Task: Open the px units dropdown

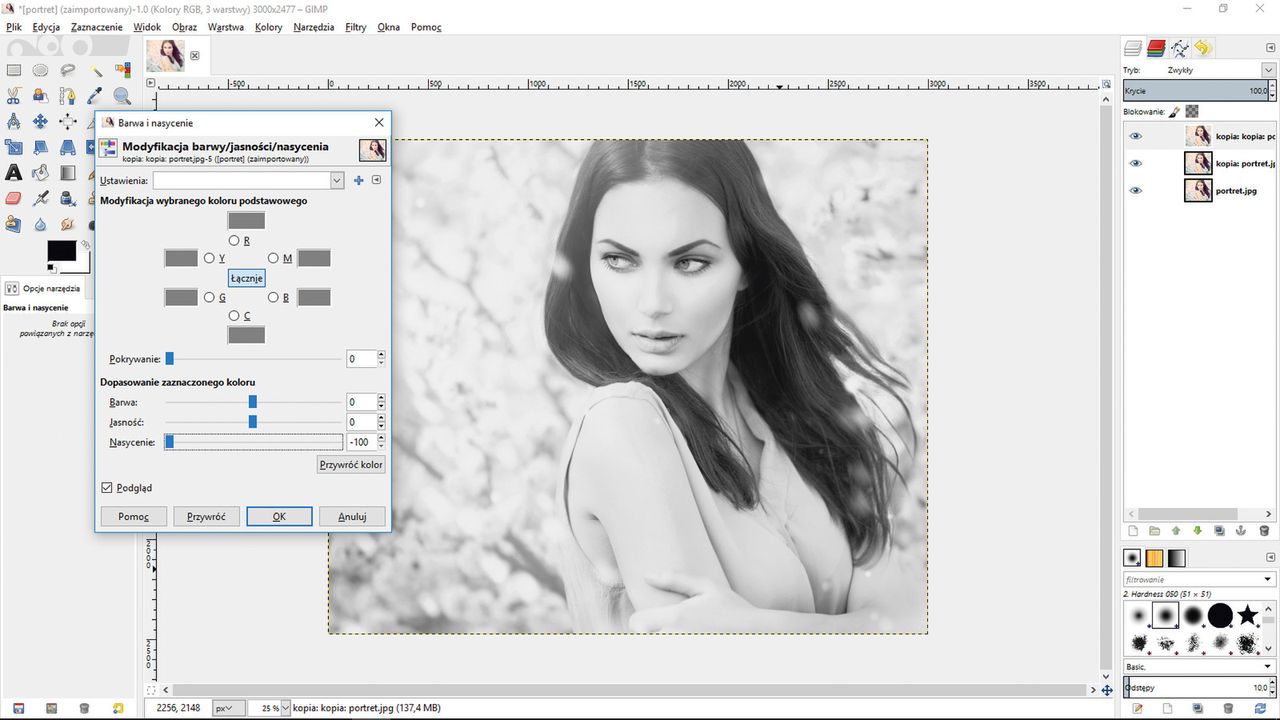Action: (229, 708)
